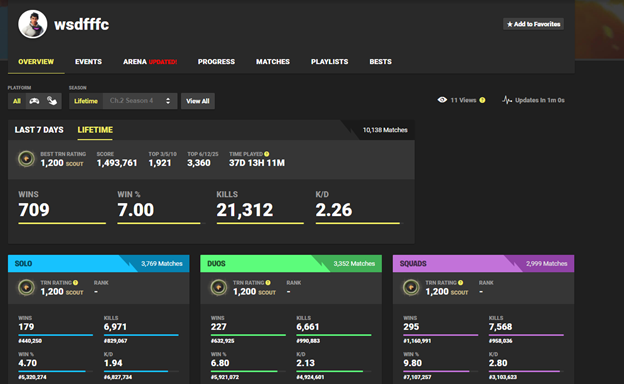Open the Overview tab

[x=36, y=62]
